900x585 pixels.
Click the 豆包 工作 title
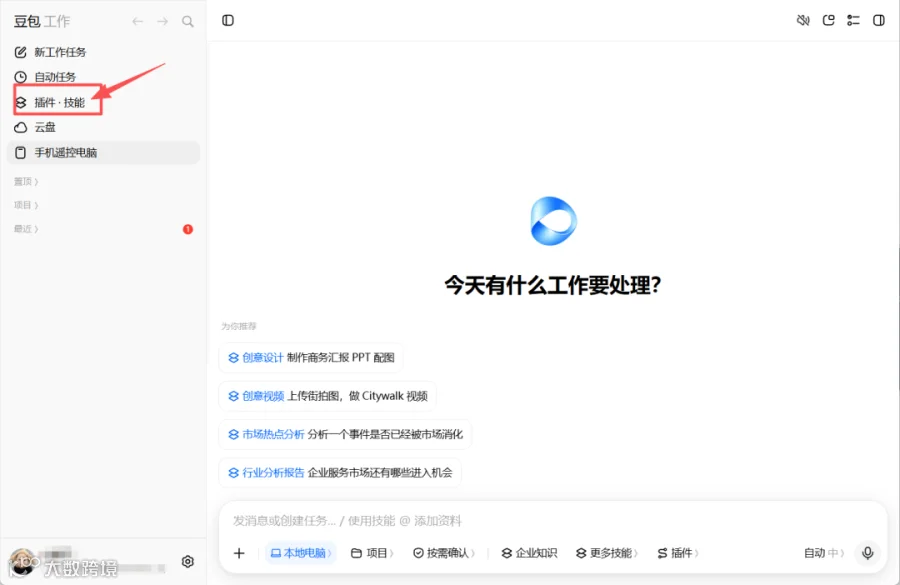click(x=42, y=22)
